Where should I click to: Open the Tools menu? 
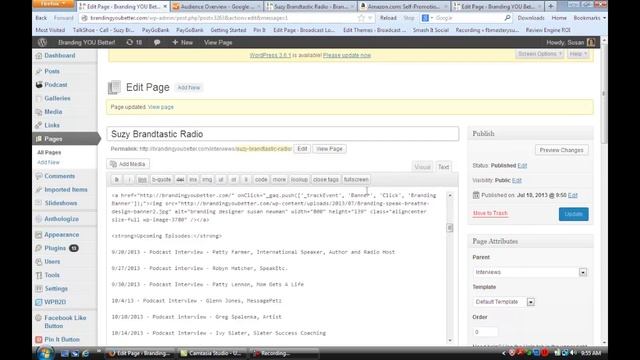click(52, 275)
